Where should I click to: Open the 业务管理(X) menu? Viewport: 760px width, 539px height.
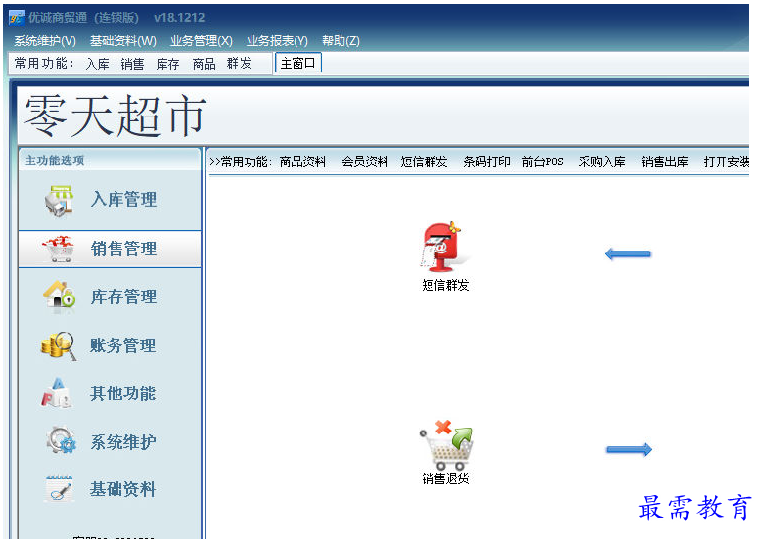point(201,41)
